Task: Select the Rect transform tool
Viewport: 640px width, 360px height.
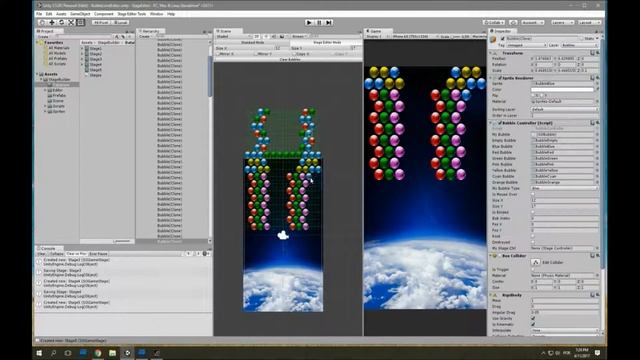Action: pyautogui.click(x=80, y=22)
